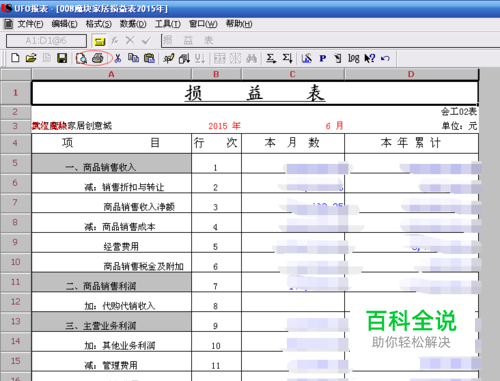500x381 pixels.
Task: Click the greyed table grid icon
Action: pyautogui.click(x=220, y=58)
